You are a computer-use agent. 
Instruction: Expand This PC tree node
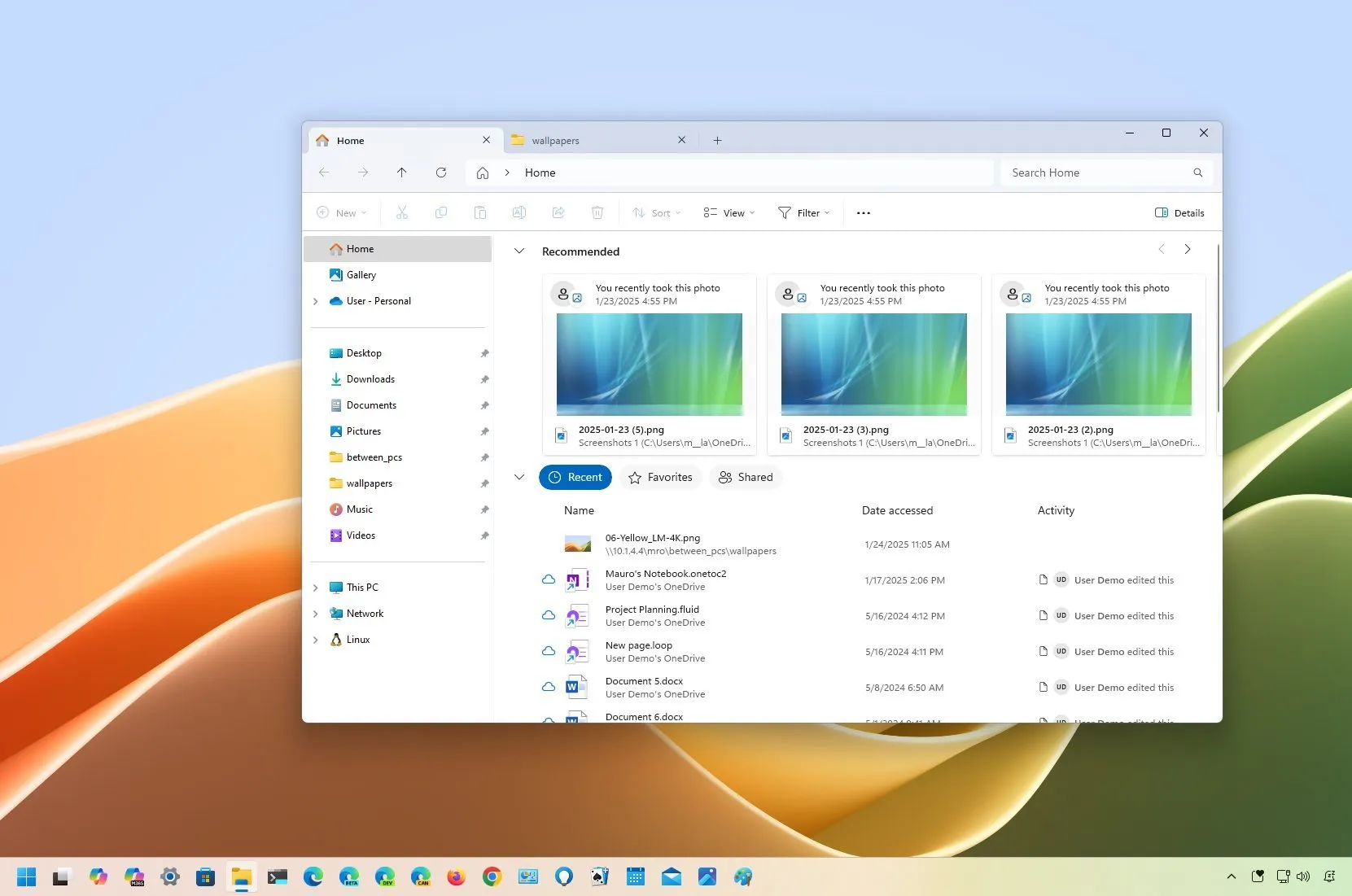point(316,588)
